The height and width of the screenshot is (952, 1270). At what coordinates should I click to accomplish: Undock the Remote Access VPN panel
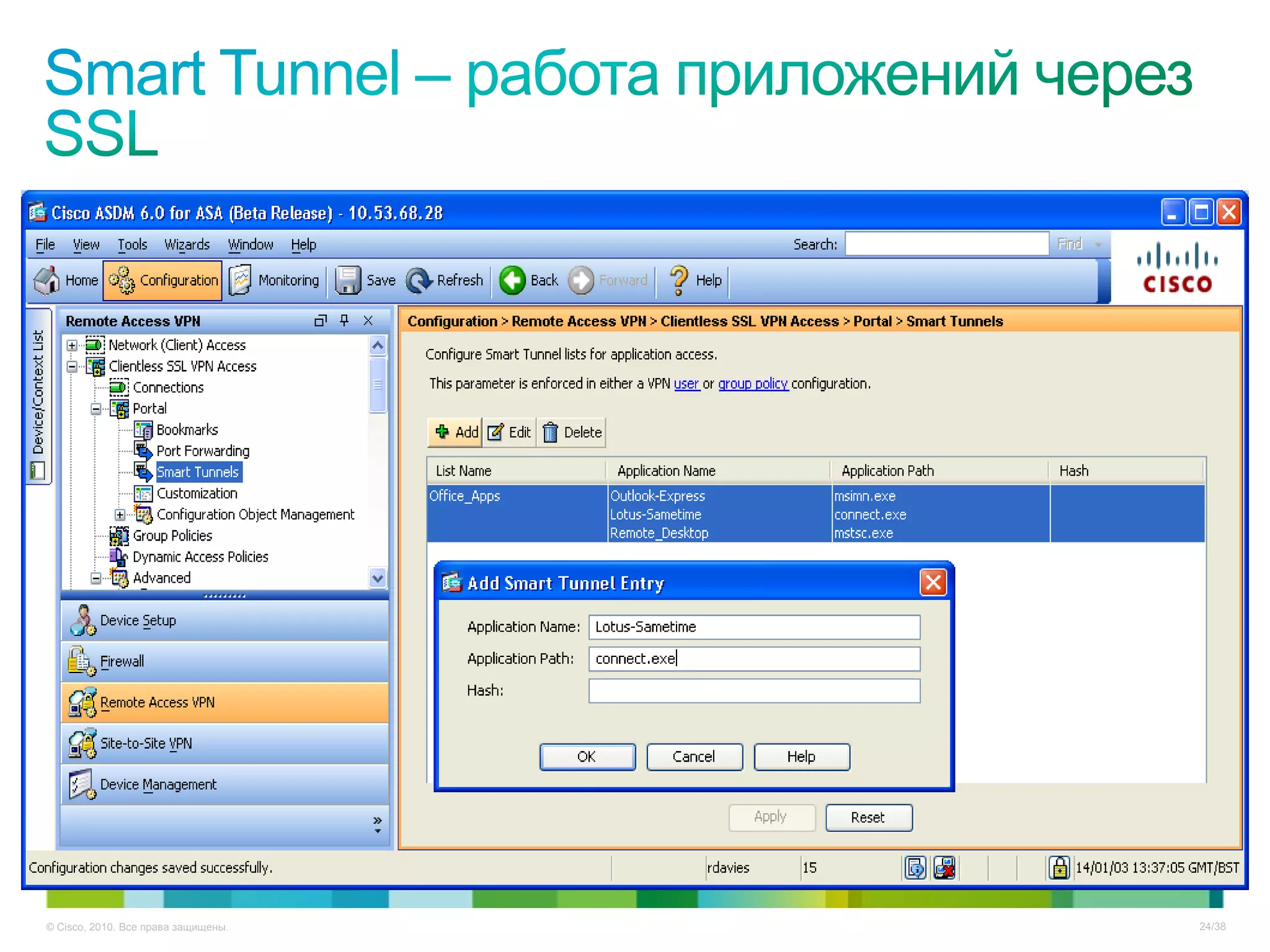click(321, 321)
